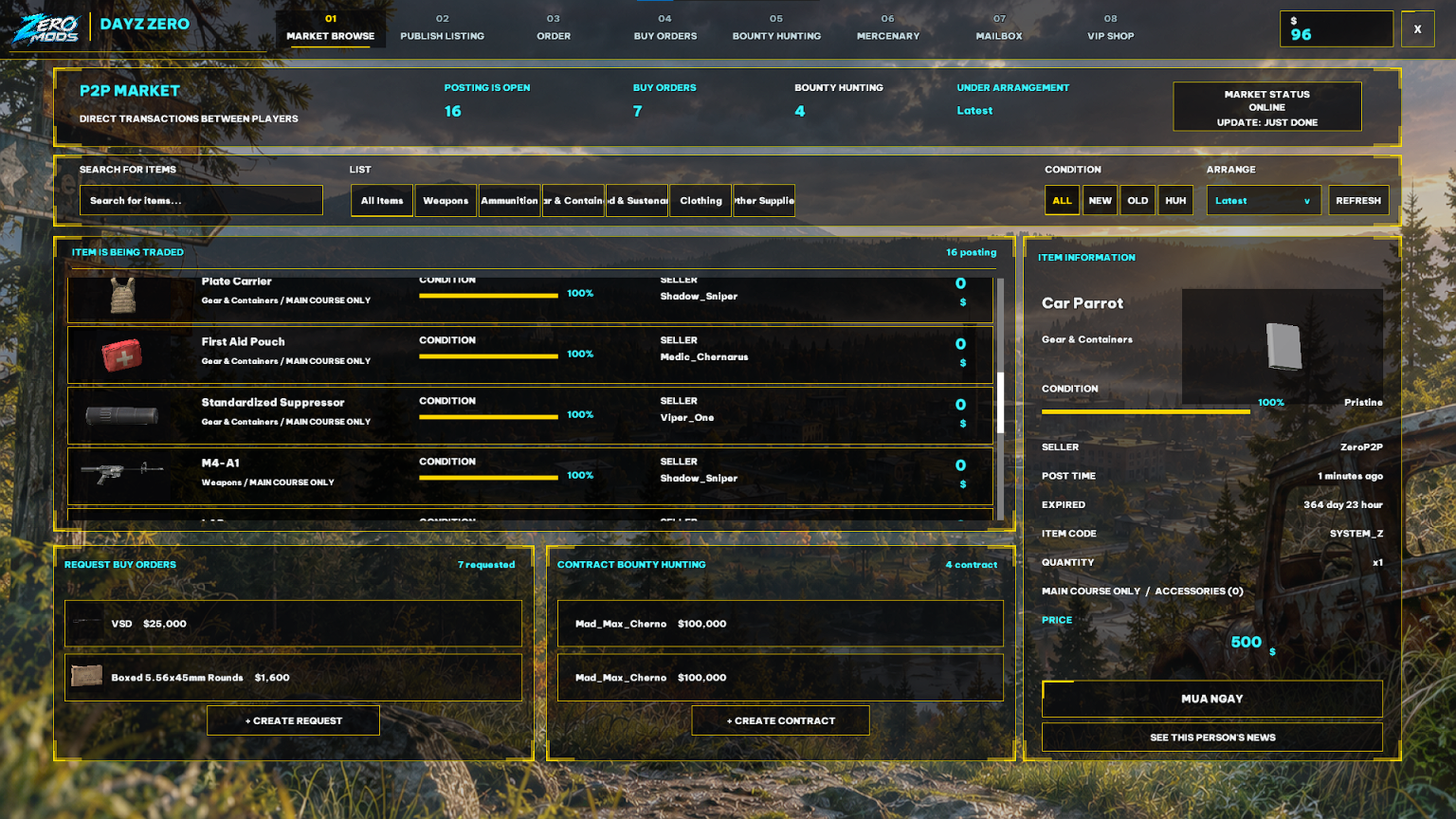Click the item list scrollbar
This screenshot has height=819, width=1456.
[x=1000, y=402]
